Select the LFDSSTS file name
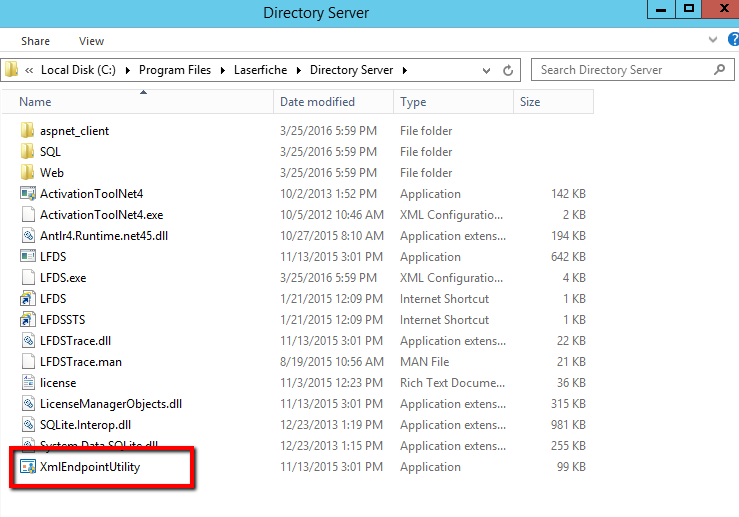The width and height of the screenshot is (739, 517). pyautogui.click(x=62, y=320)
